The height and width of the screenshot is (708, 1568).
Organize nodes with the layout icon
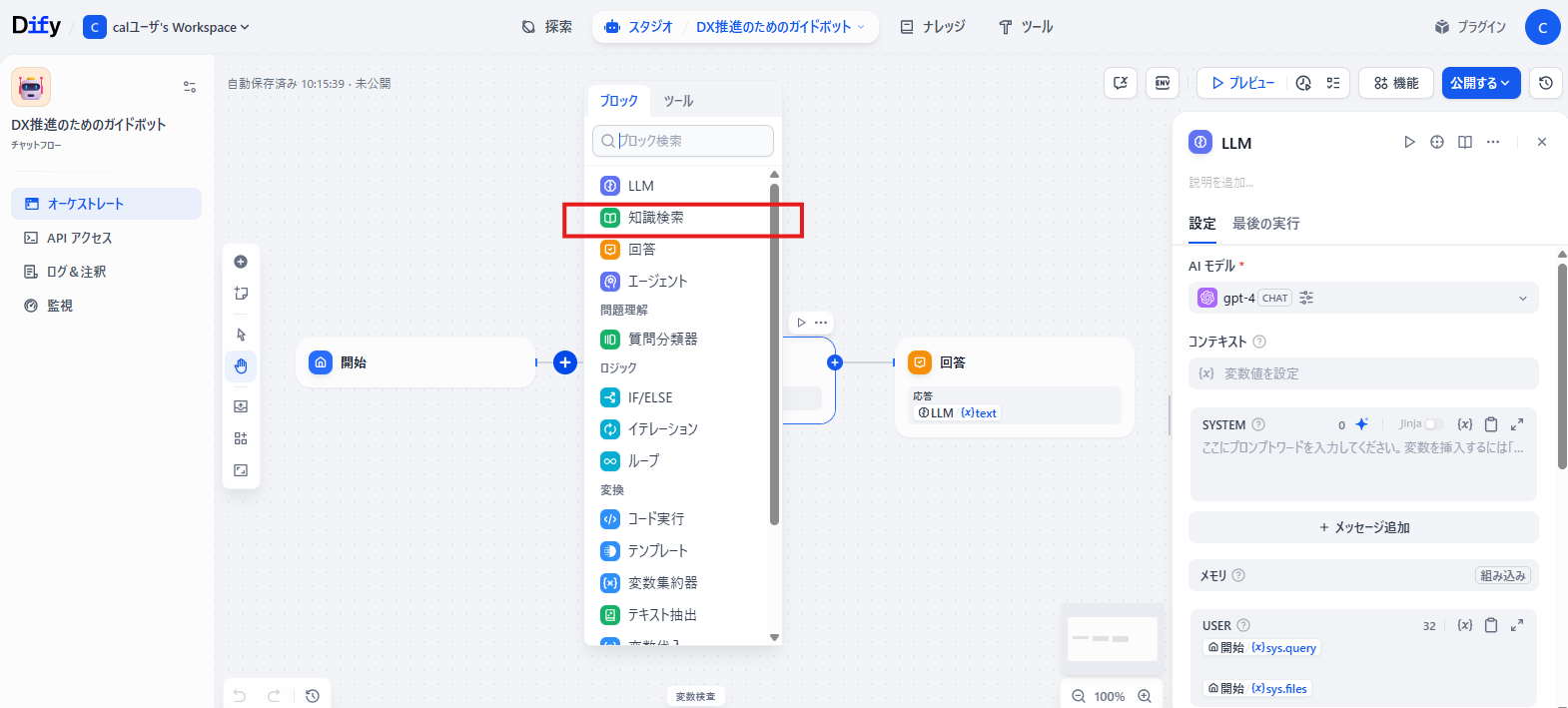click(x=241, y=438)
